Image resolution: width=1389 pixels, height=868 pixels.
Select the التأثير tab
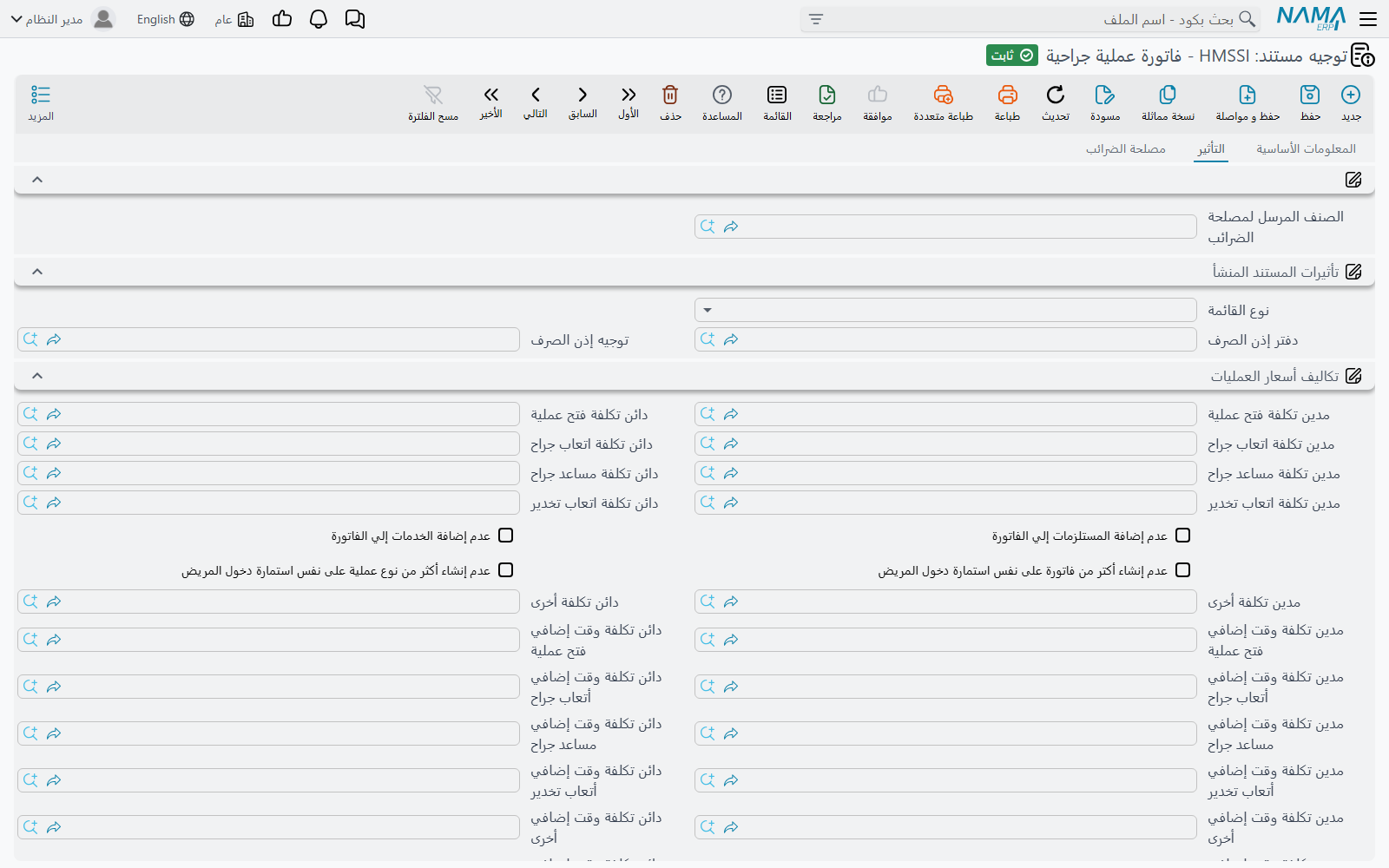(x=1211, y=149)
